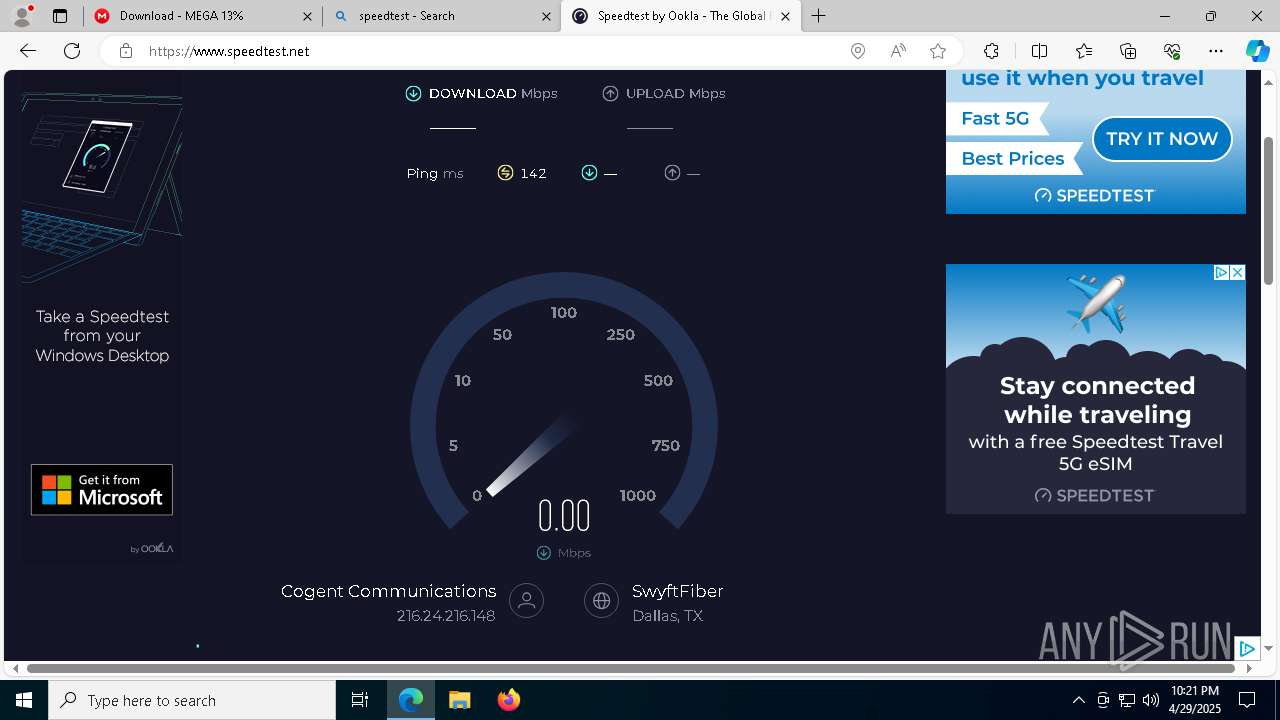Show hidden system tray icons
Image resolution: width=1280 pixels, height=720 pixels.
pyautogui.click(x=1078, y=700)
